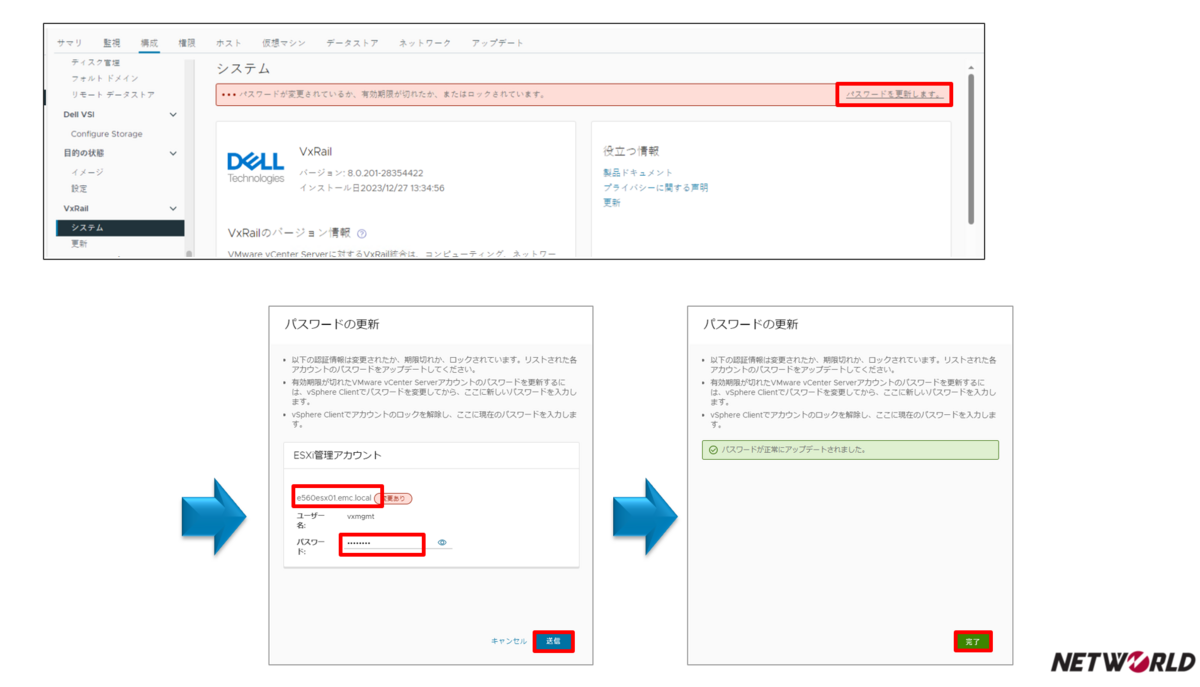Open help icon next to VxRailのバージョン情報

click(x=361, y=233)
